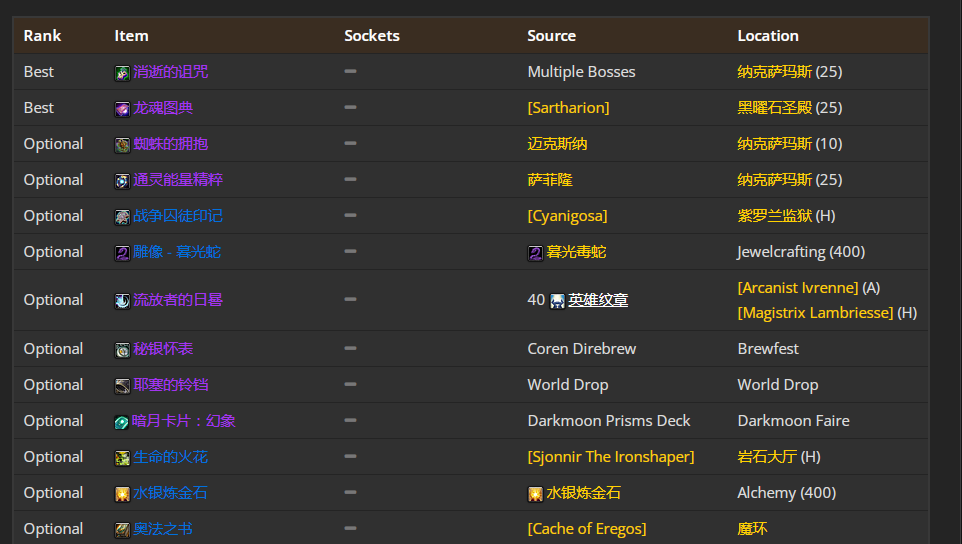Open the 流放者的日晷 item link

178,300
